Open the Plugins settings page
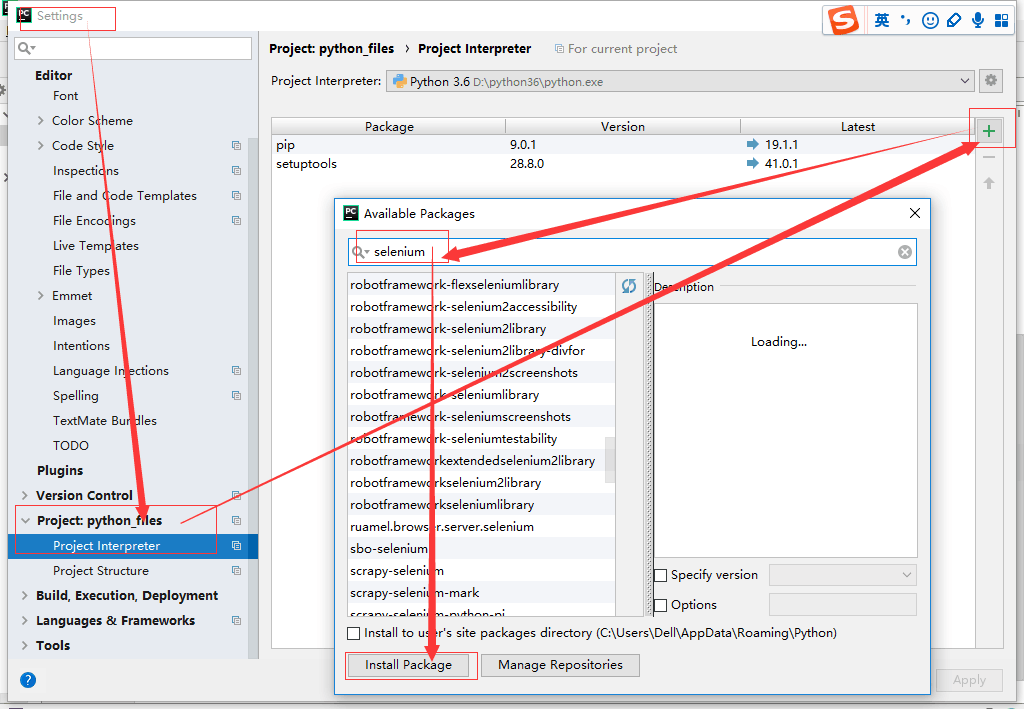The height and width of the screenshot is (709, 1024). [60, 471]
